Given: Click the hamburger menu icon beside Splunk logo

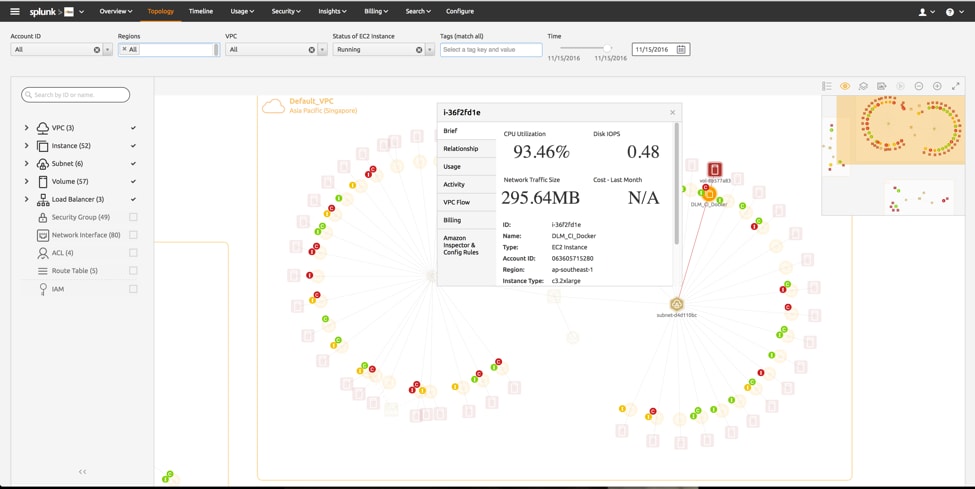Looking at the screenshot, I should (x=15, y=11).
